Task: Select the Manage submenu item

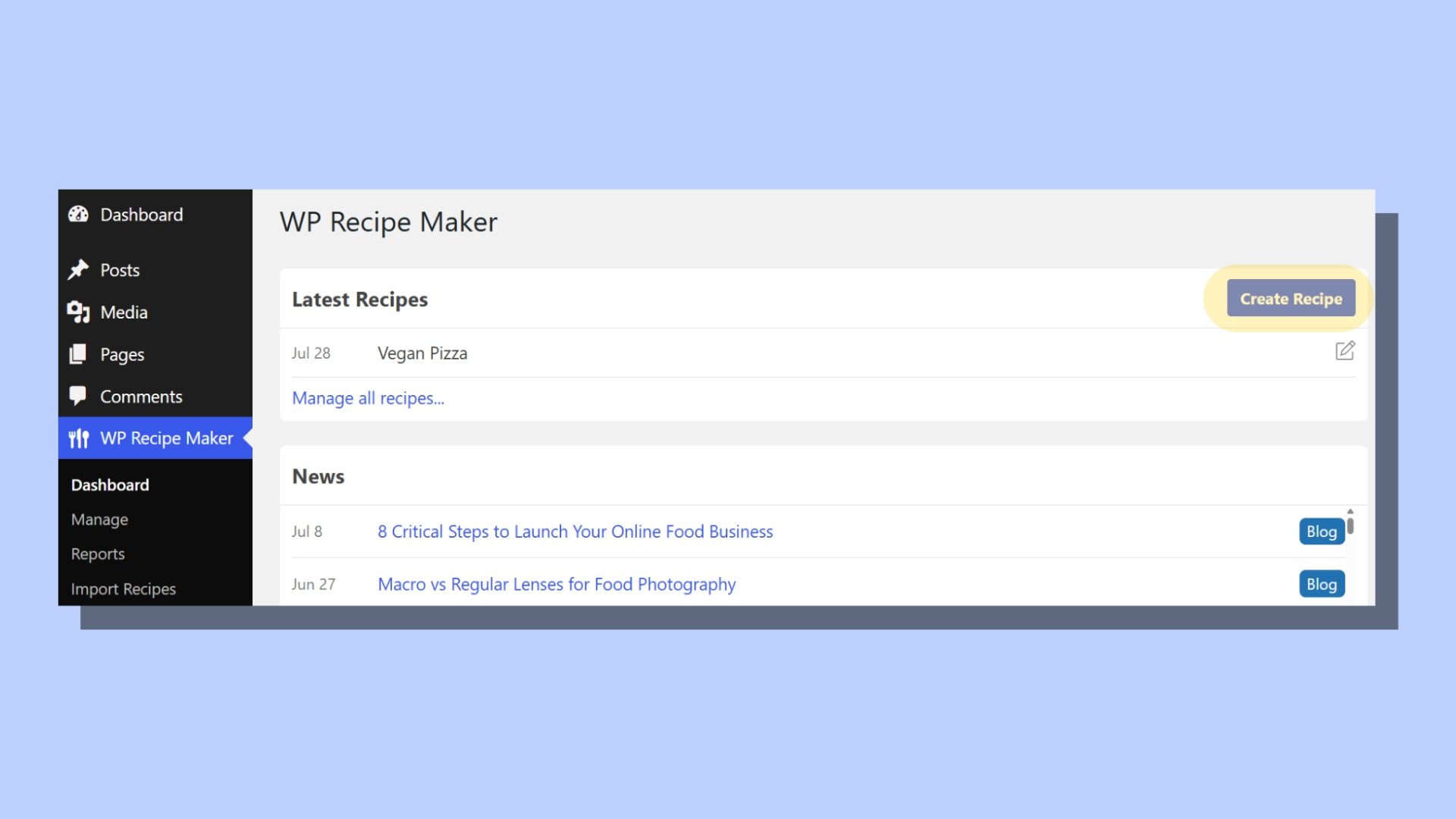Action: tap(99, 519)
